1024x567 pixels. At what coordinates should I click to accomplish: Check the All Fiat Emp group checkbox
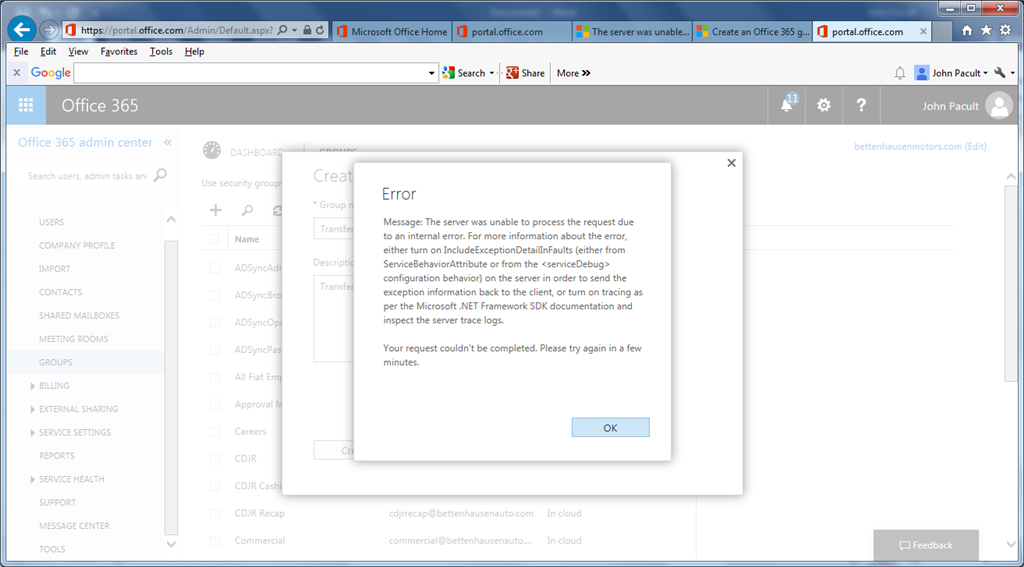215,378
